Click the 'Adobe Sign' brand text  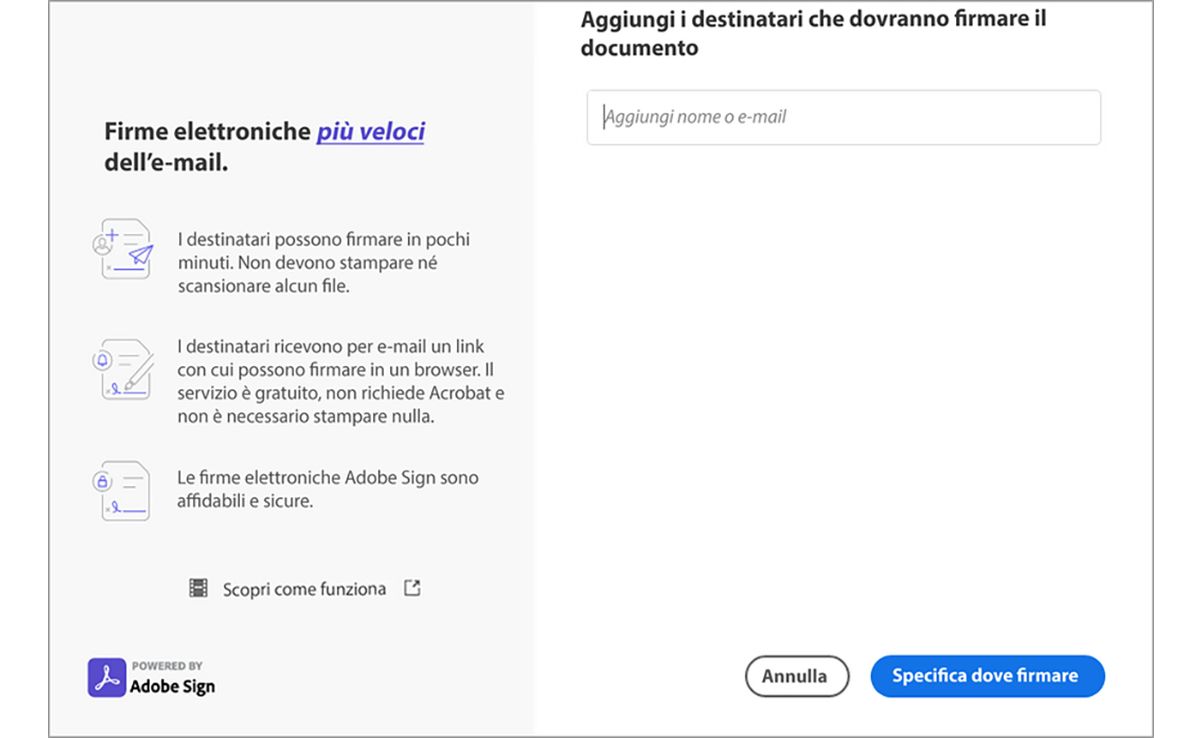[172, 686]
